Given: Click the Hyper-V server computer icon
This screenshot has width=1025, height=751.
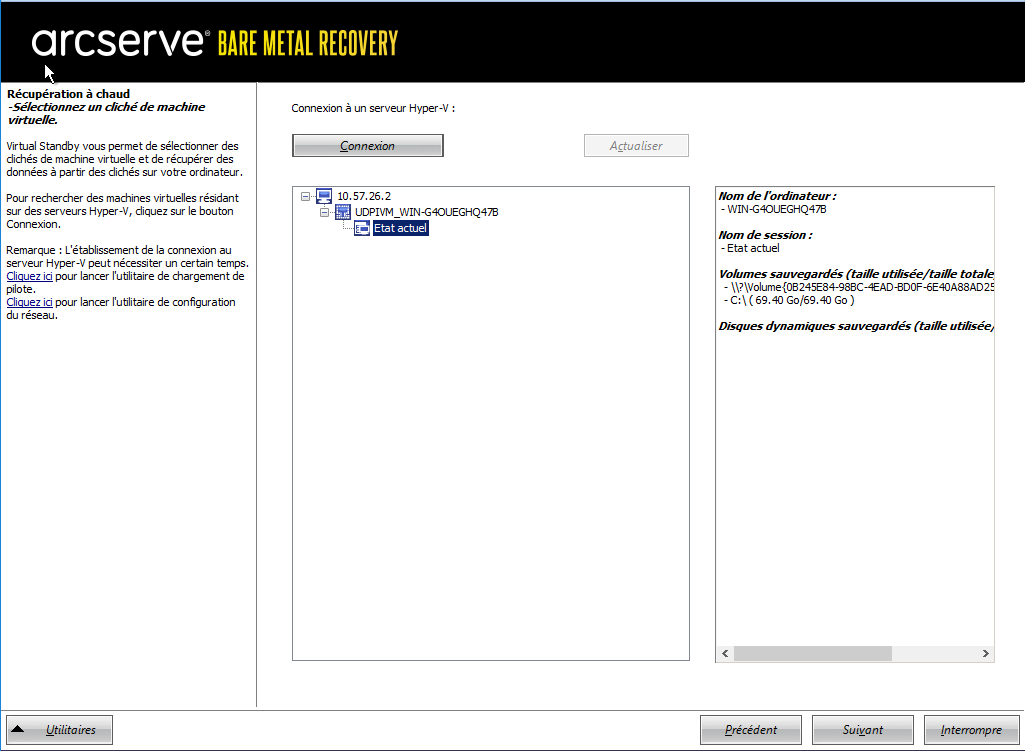Looking at the screenshot, I should click(324, 195).
